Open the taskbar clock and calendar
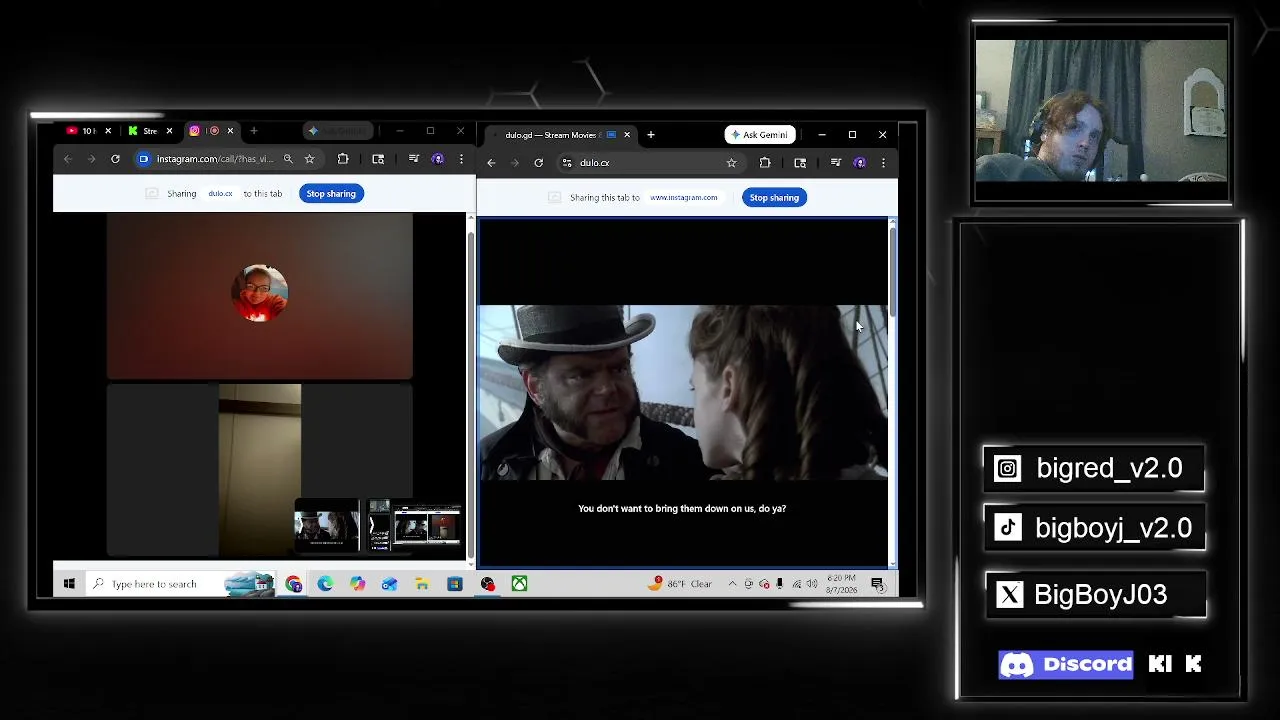Viewport: 1280px width, 720px height. [841, 584]
